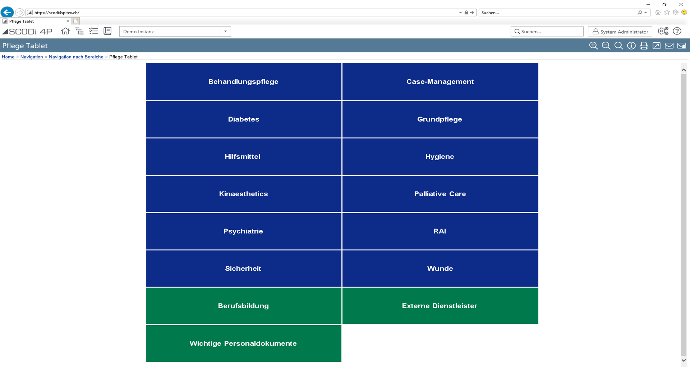
Task: Print the page using printer icon
Action: [644, 46]
